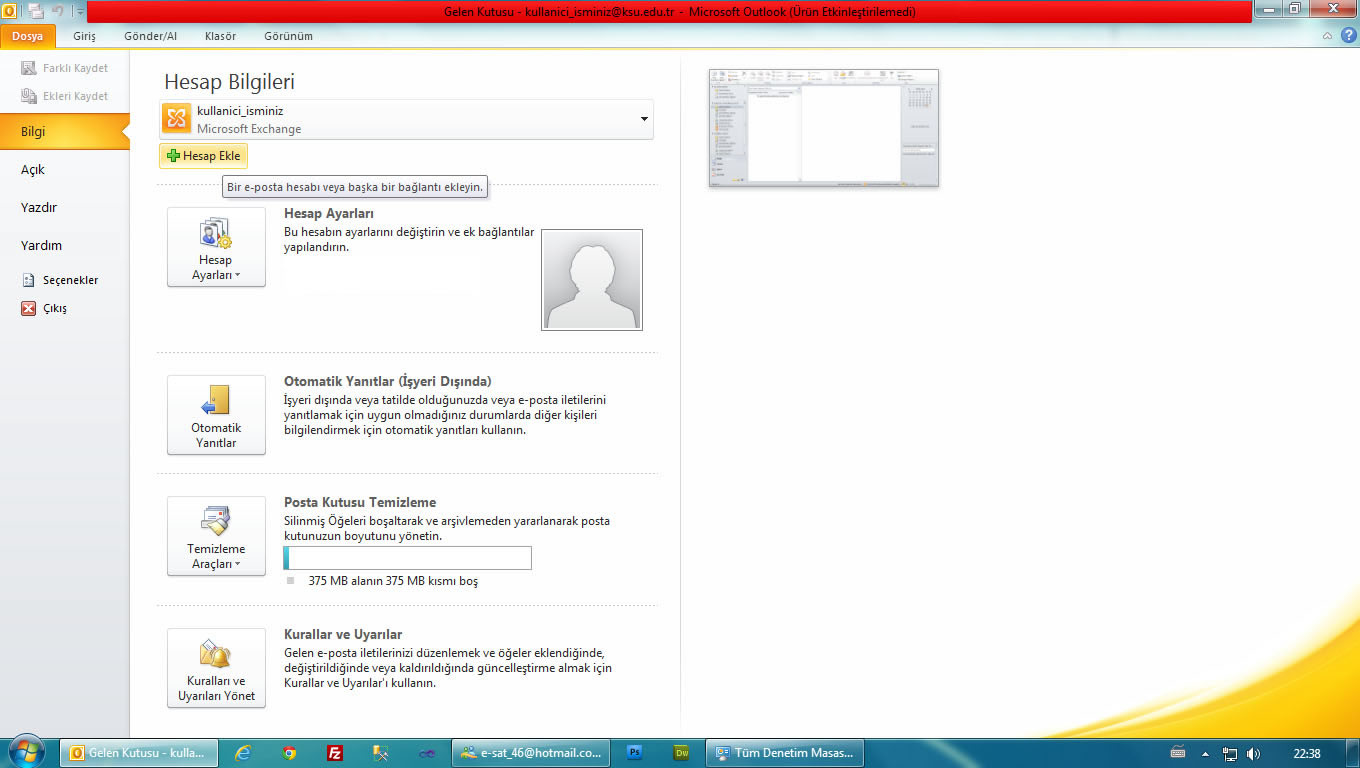The image size is (1360, 768).
Task: Open Dreamweaver from the taskbar
Action: click(682, 753)
